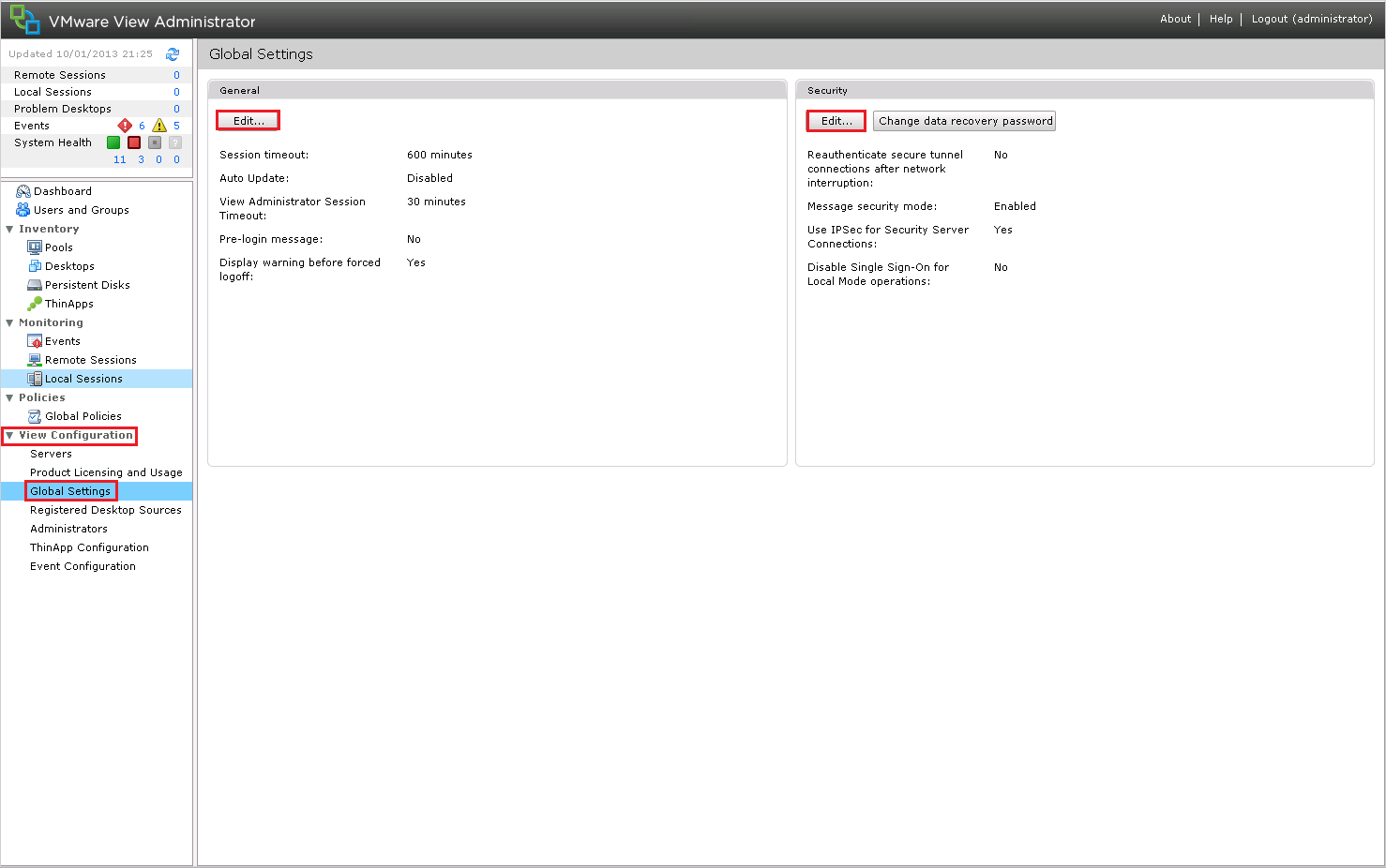Click Edit in the Security panel
Viewport: 1386px width, 868px height.
[836, 121]
